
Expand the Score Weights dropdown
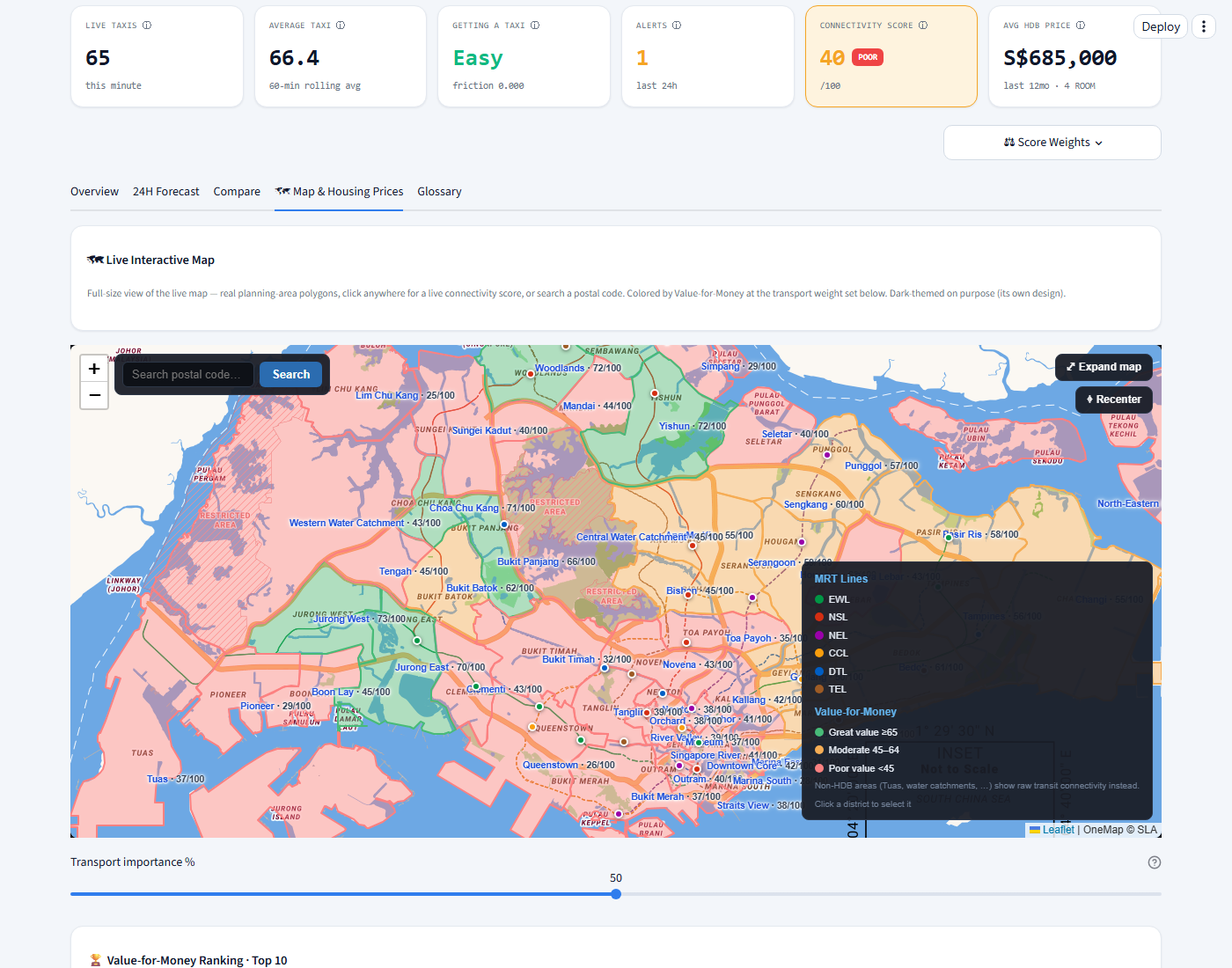click(1052, 143)
